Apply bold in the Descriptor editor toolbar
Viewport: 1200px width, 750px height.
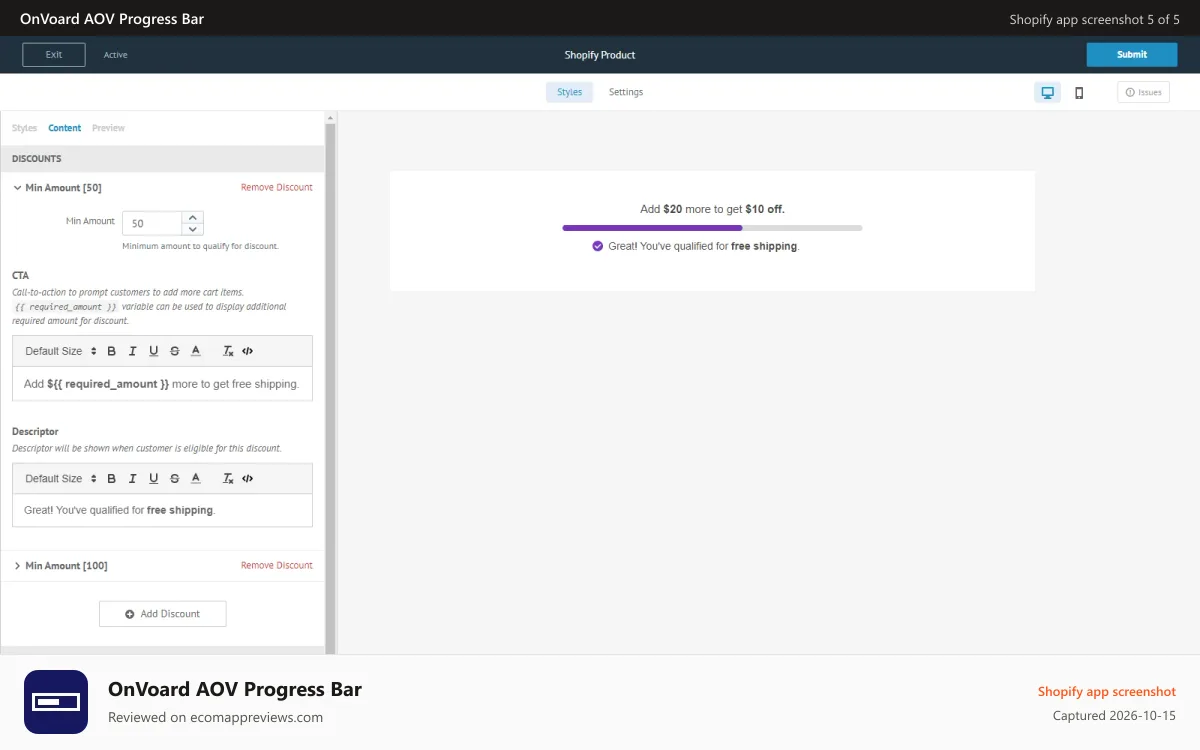pyautogui.click(x=112, y=478)
